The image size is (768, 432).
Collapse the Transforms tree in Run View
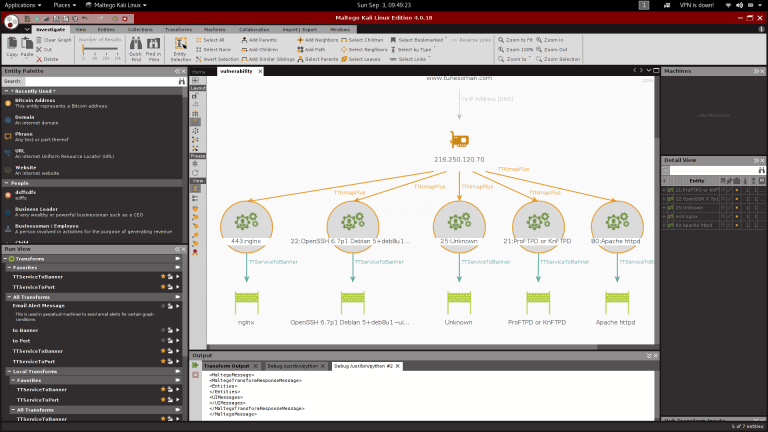pos(5,259)
